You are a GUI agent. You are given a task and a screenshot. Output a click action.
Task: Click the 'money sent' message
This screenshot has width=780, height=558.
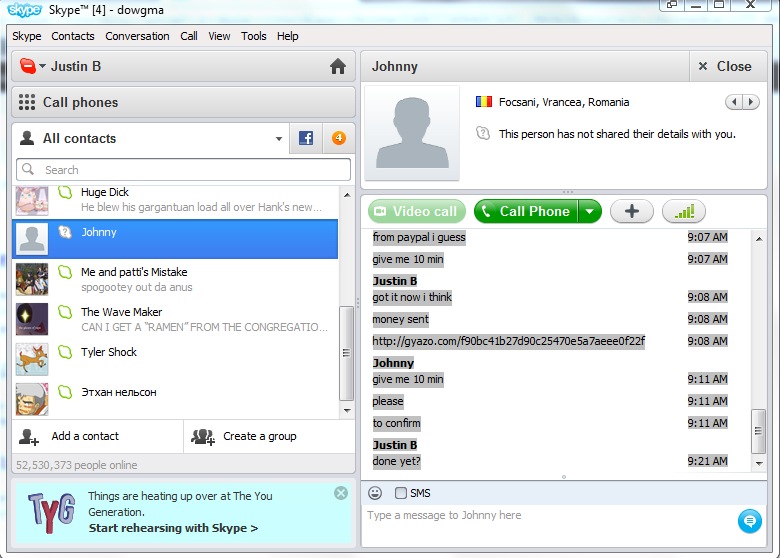click(400, 319)
